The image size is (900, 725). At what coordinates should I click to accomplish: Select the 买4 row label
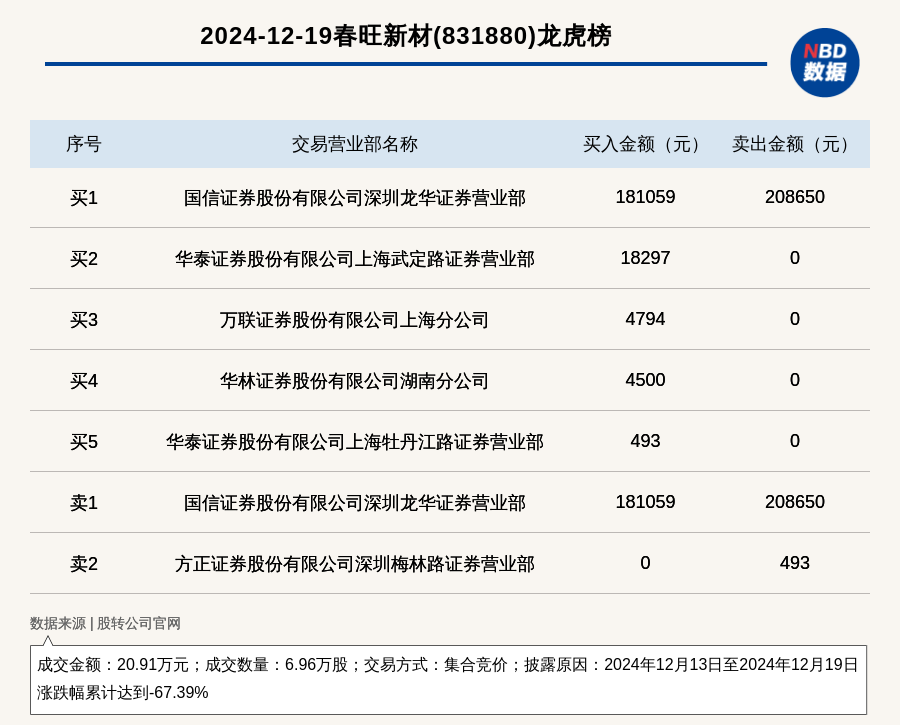pyautogui.click(x=84, y=381)
